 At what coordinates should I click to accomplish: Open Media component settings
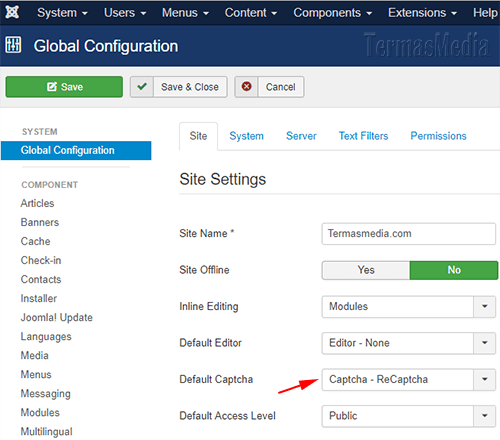(35, 355)
